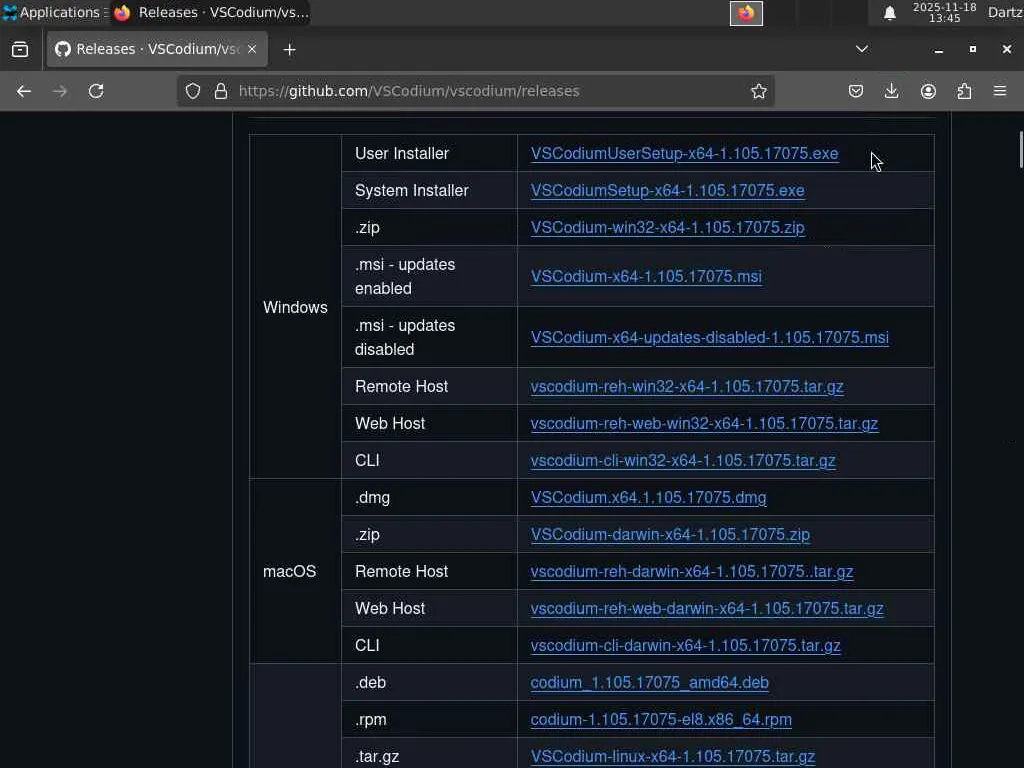1024x768 pixels.
Task: Select '.msi - updates disabled' label
Action: coord(405,338)
